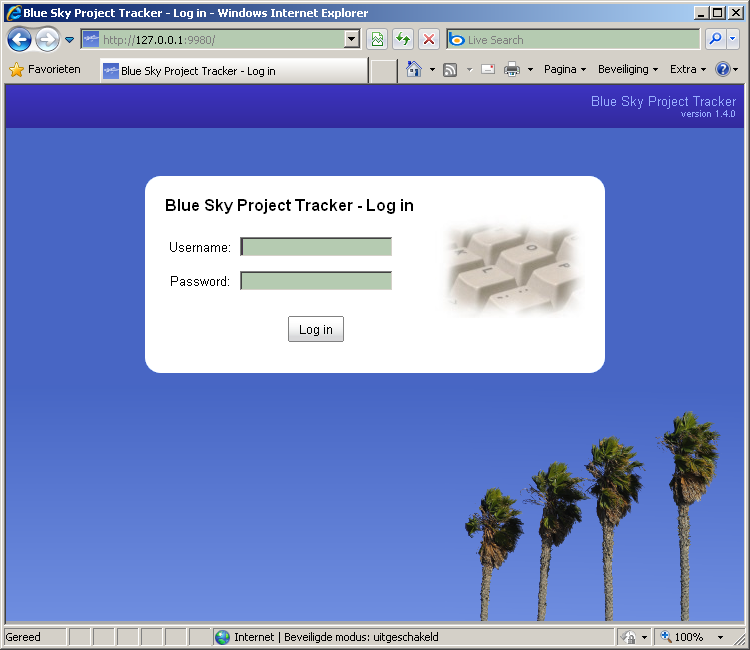
Task: Click the version 1.4.0 text
Action: click(x=708, y=114)
